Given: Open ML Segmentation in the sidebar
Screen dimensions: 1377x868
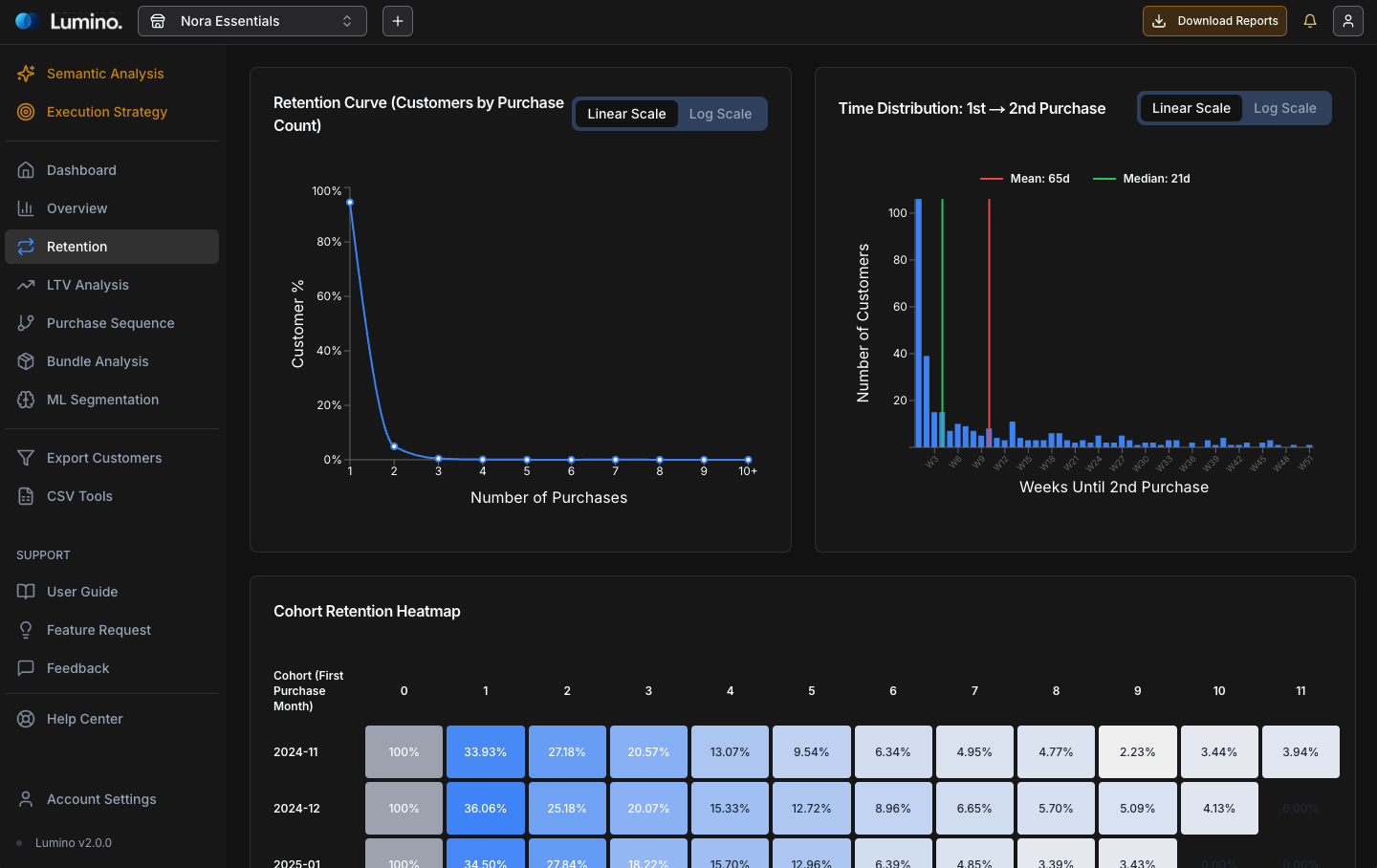Looking at the screenshot, I should (102, 400).
